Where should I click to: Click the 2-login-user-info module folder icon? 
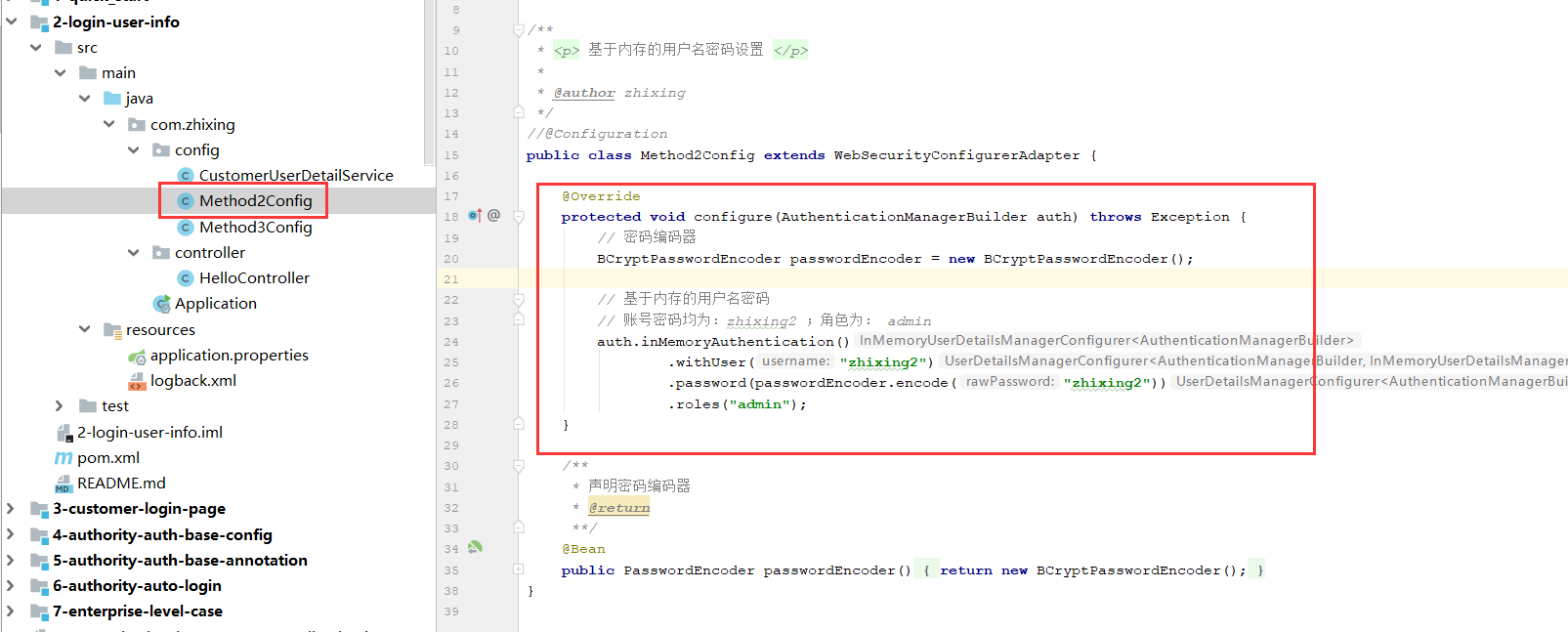[x=39, y=21]
